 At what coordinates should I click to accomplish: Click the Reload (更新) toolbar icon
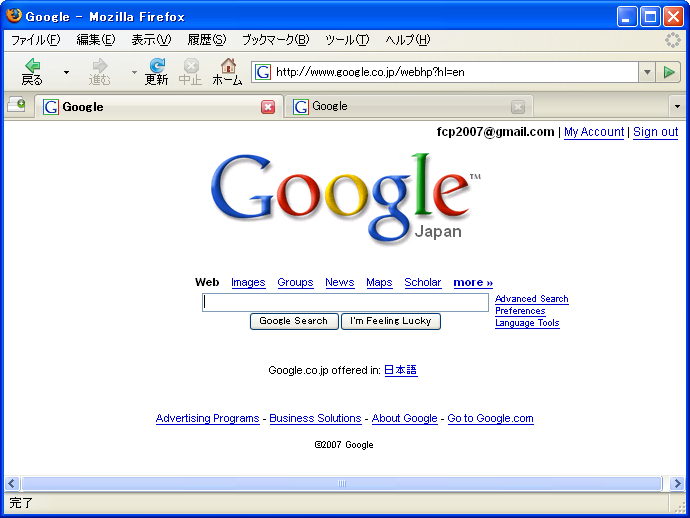pos(157,65)
